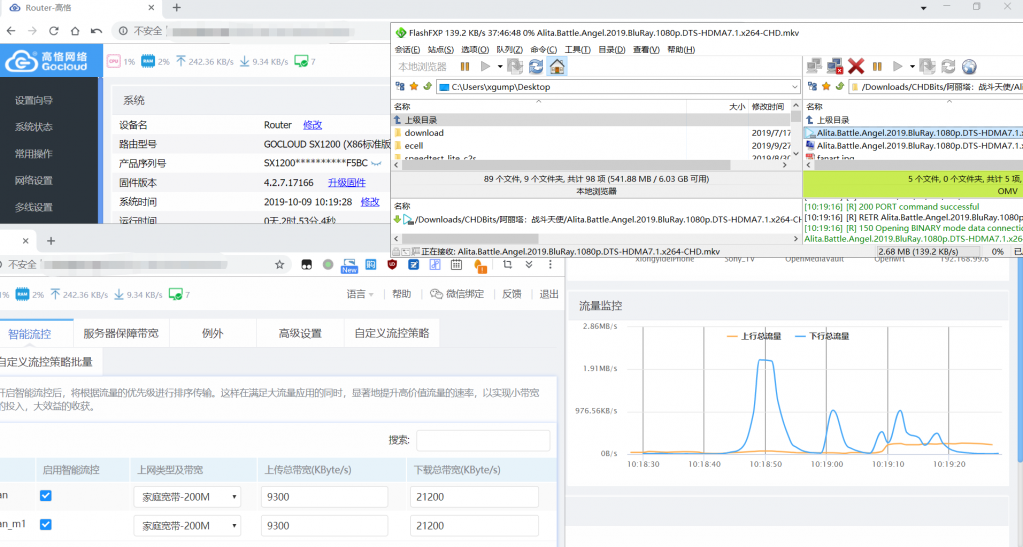The image size is (1023, 547).
Task: Click the local file list horizontal scrollbar
Action: [x=590, y=165]
